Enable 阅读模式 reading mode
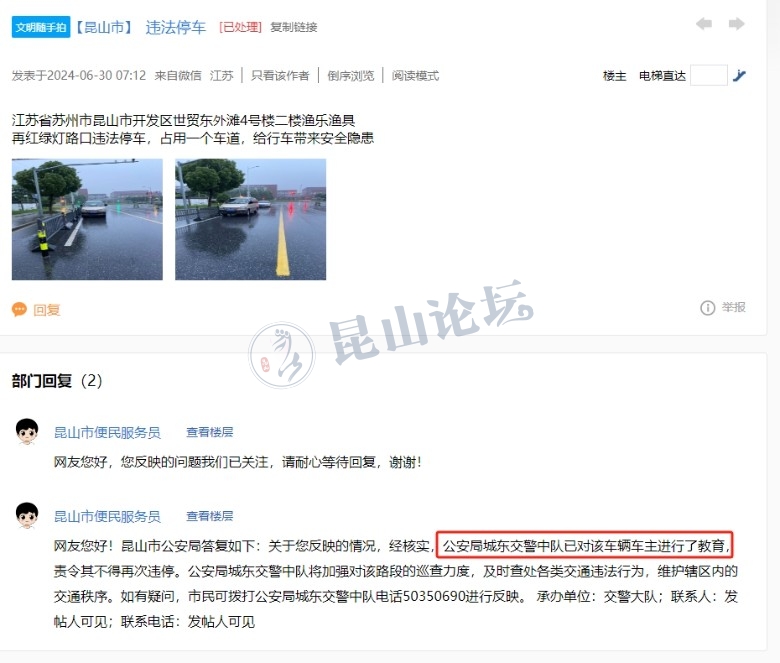 [415, 76]
